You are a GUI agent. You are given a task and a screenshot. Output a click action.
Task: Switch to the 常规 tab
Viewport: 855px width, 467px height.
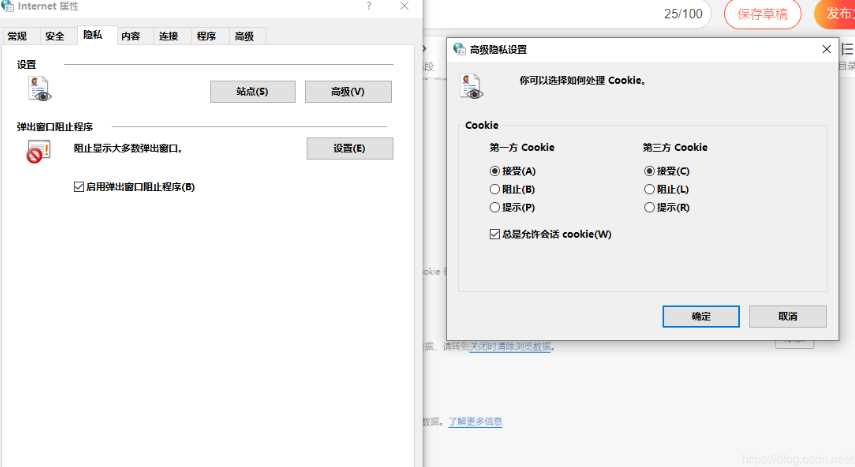coord(17,36)
